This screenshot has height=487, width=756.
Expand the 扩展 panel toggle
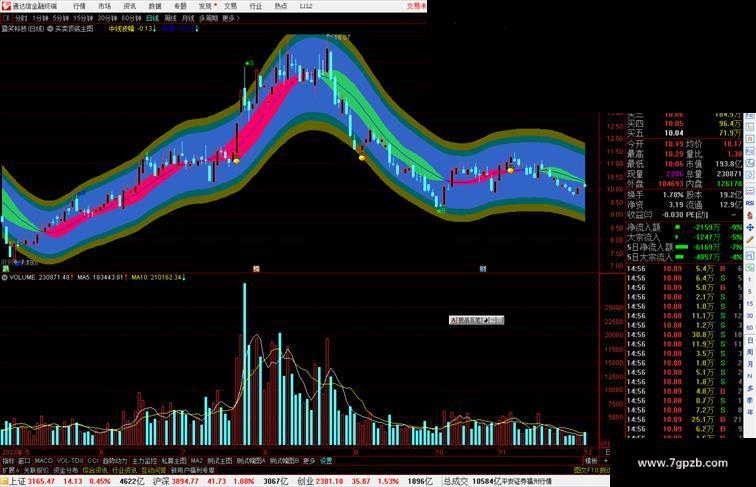[10, 470]
